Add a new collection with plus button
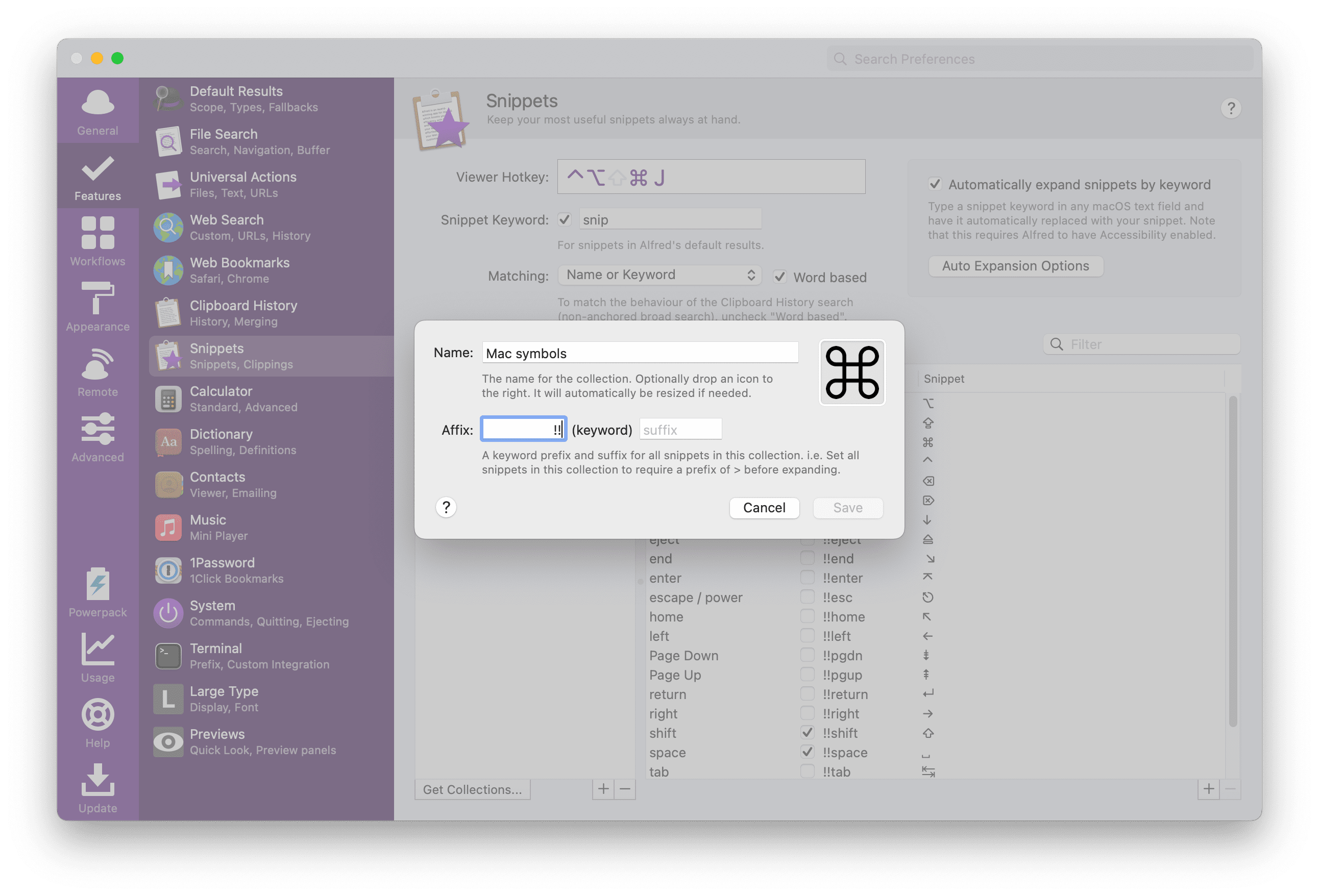 [x=603, y=789]
